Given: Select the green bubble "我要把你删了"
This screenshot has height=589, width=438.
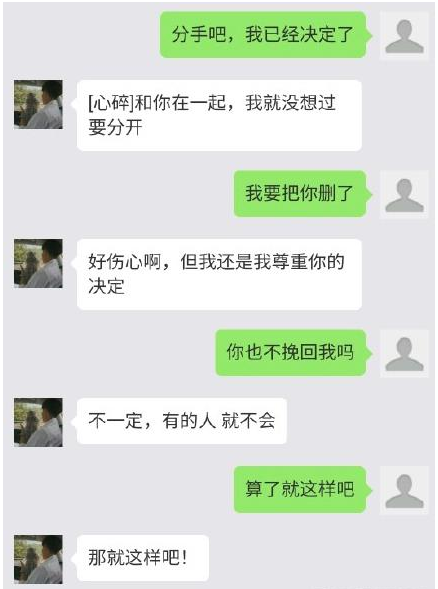Looking at the screenshot, I should [x=302, y=193].
